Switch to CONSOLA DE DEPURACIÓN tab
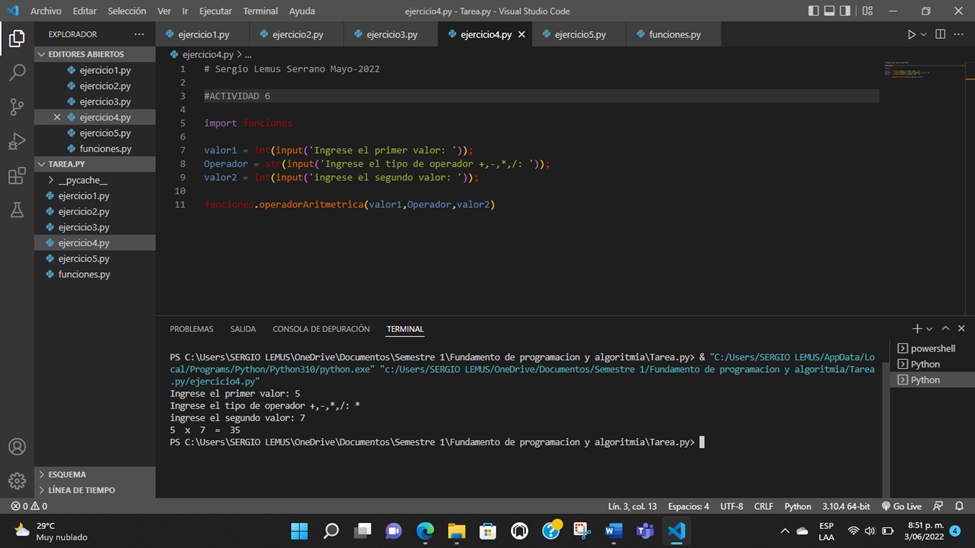 tap(321, 329)
